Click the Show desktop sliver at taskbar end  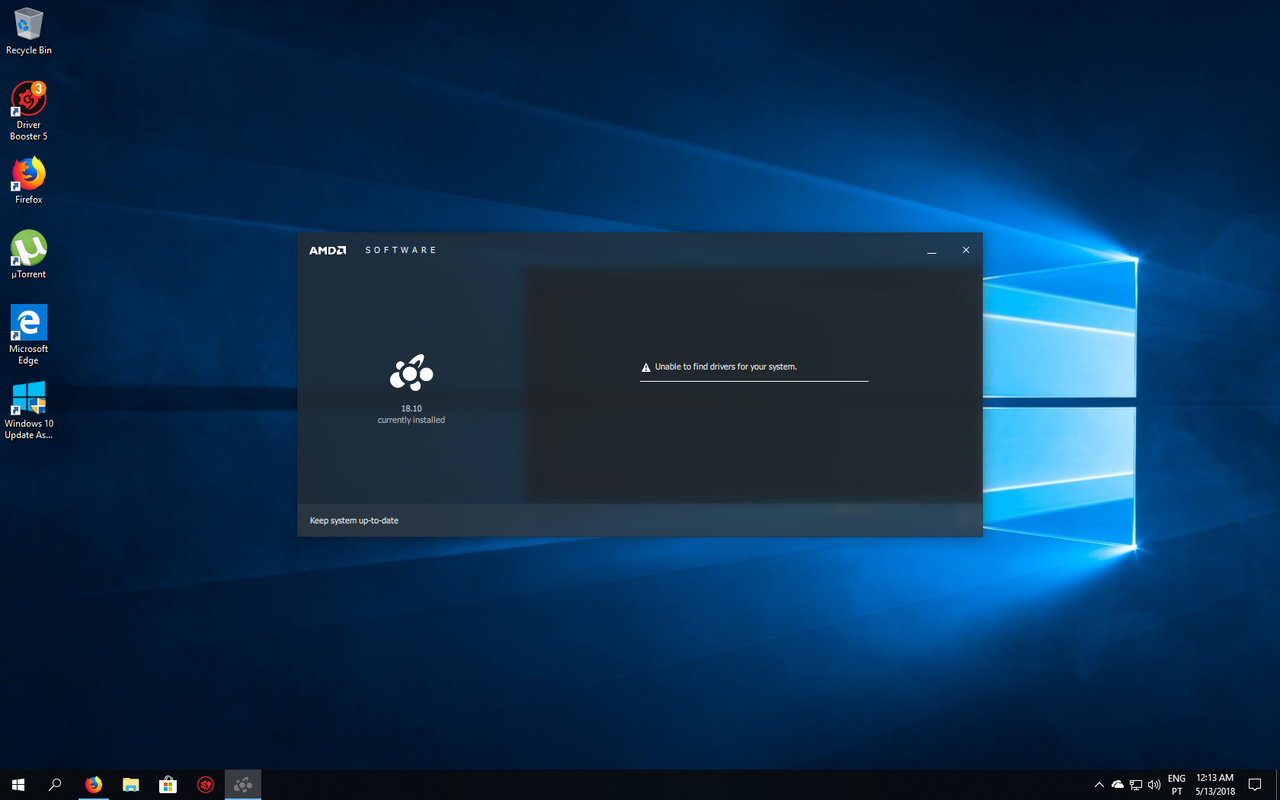click(1277, 785)
